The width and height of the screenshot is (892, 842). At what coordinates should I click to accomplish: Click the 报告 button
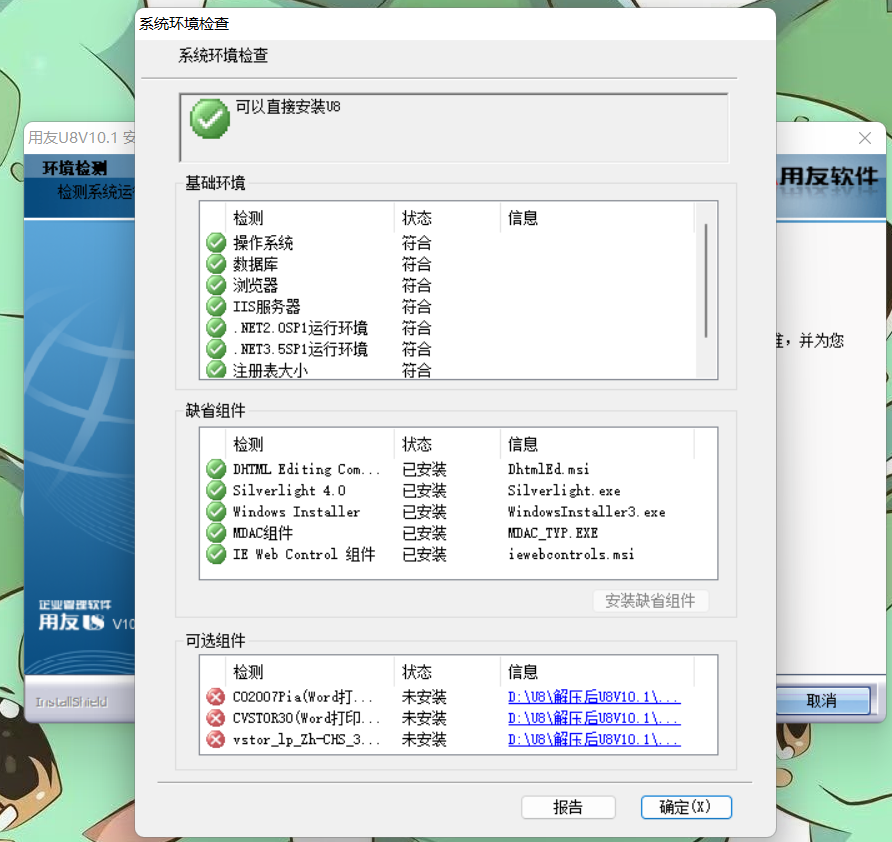coord(568,807)
